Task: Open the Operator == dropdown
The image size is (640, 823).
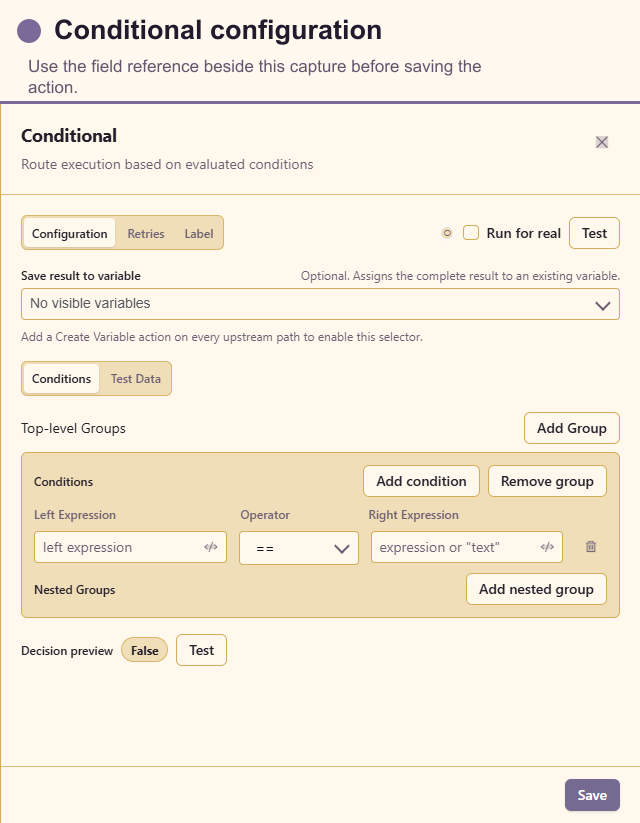Action: tap(299, 548)
